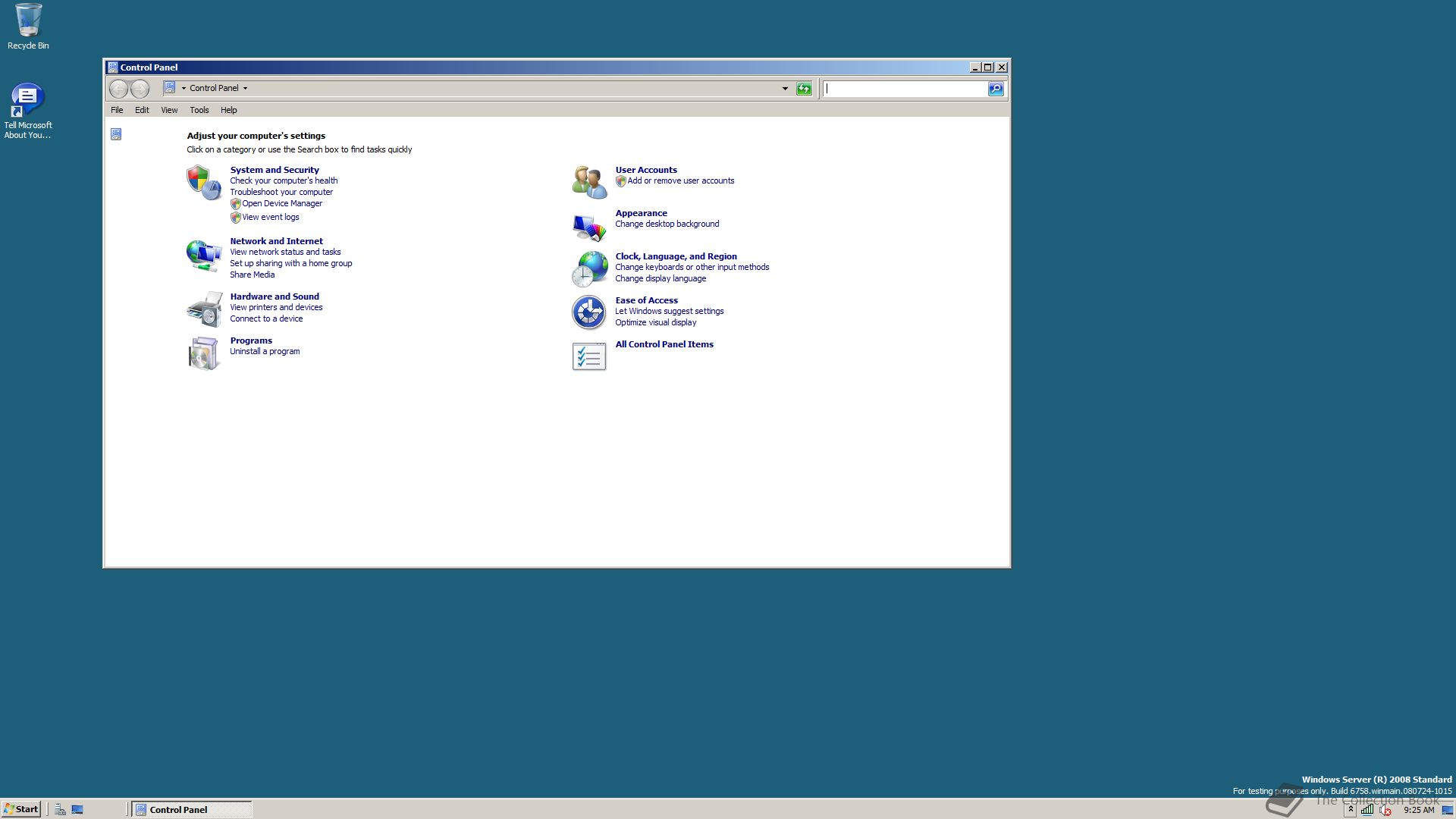Open the User Accounts people icon

589,182
